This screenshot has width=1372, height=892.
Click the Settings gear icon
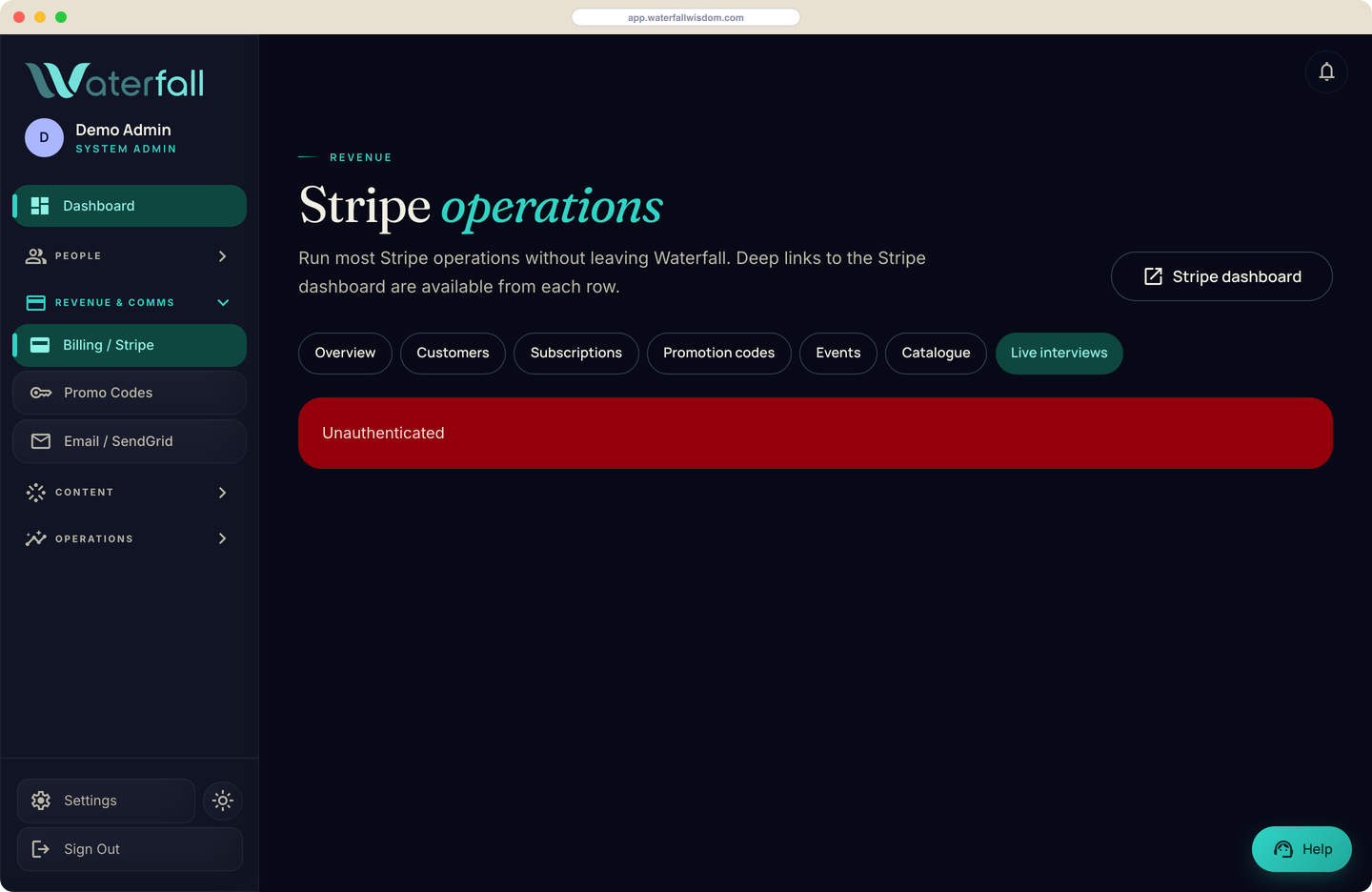[41, 801]
